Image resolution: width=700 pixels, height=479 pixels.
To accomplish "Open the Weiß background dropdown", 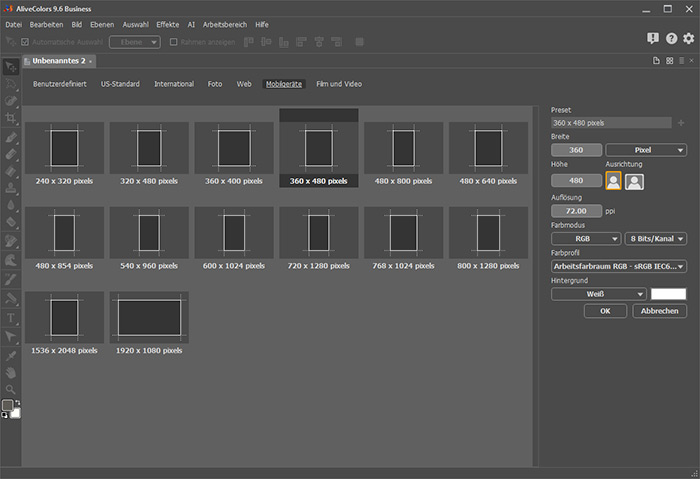I will coord(599,294).
